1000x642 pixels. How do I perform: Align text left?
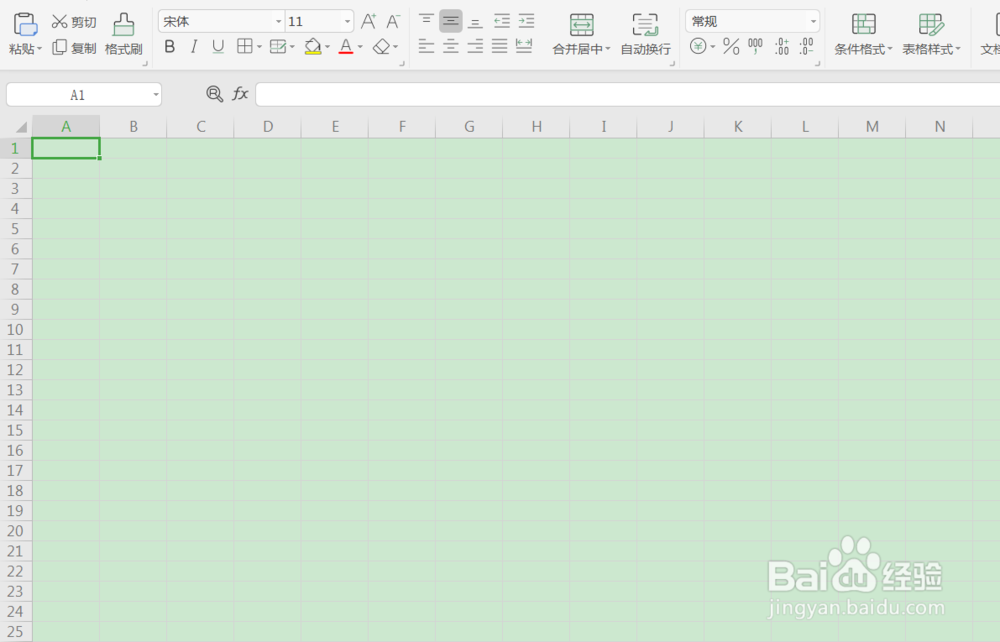pyautogui.click(x=426, y=46)
